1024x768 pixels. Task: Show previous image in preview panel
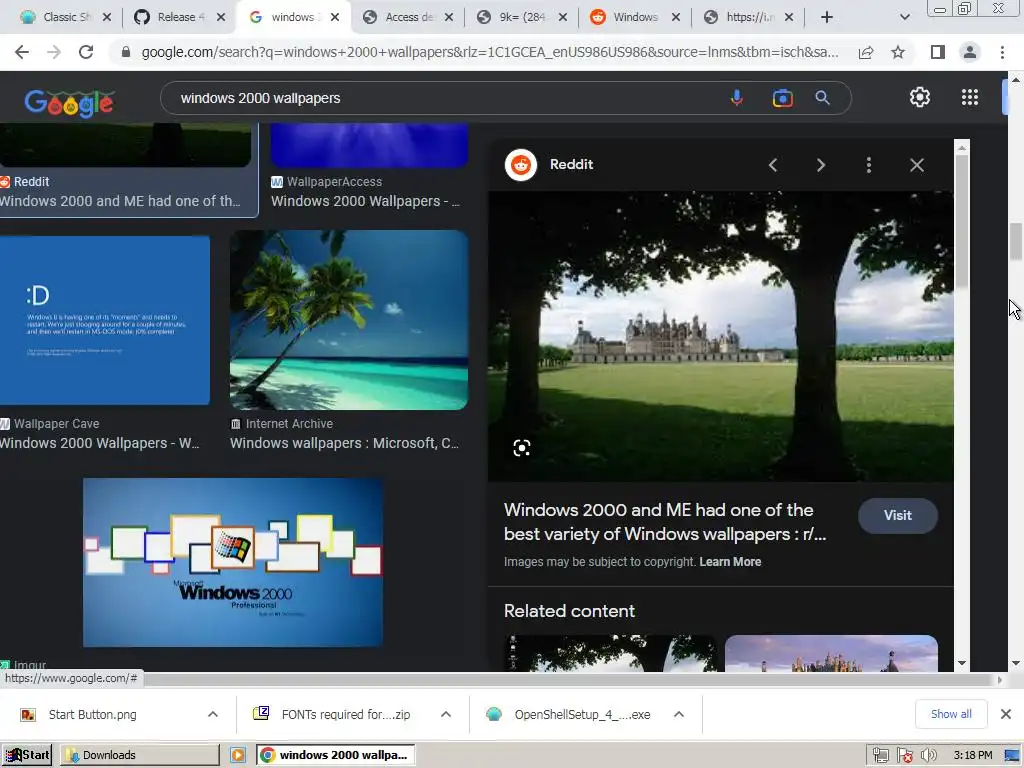pyautogui.click(x=773, y=165)
